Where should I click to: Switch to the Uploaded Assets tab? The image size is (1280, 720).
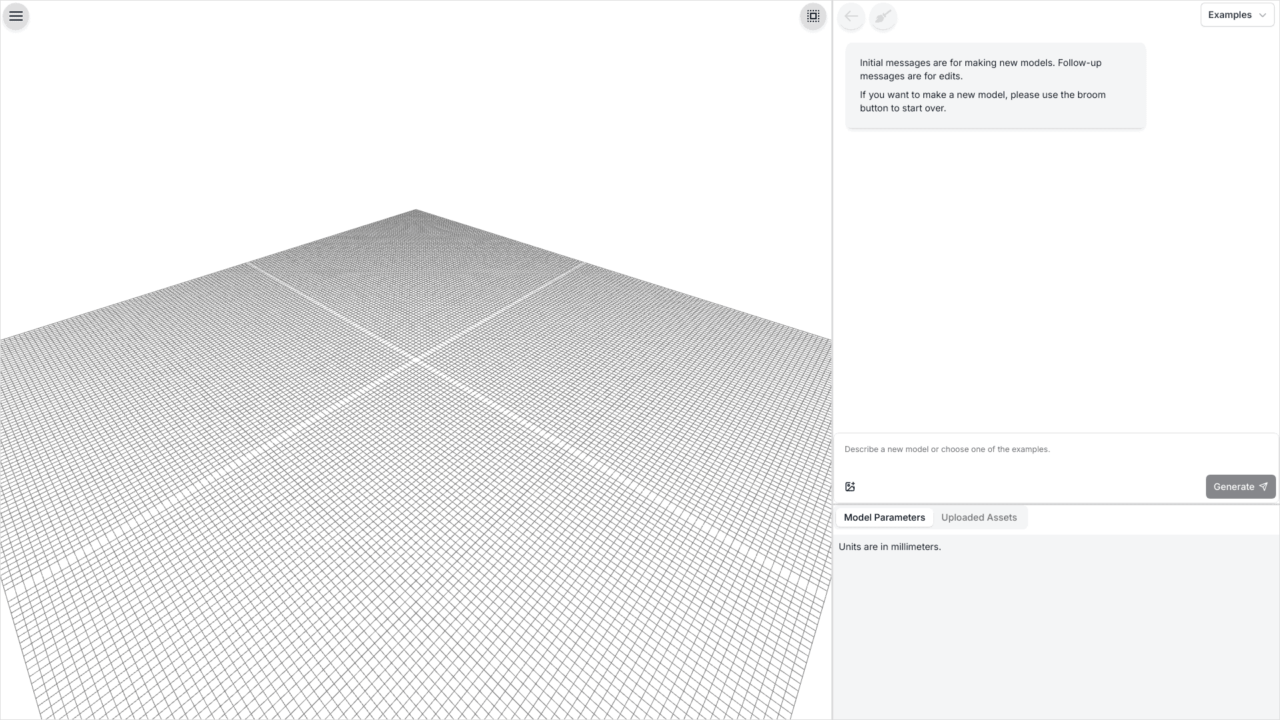(x=979, y=517)
